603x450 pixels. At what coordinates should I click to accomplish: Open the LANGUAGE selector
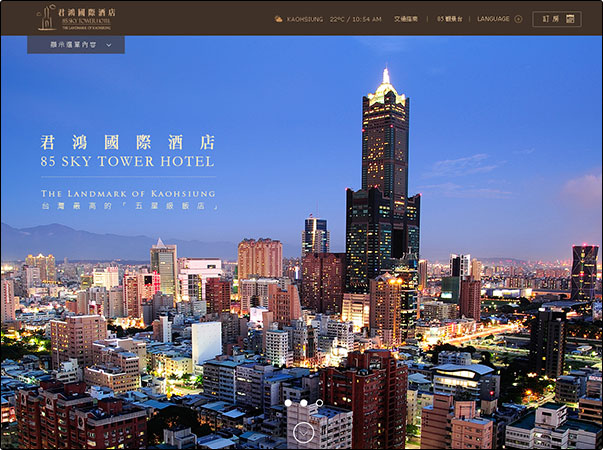point(493,19)
